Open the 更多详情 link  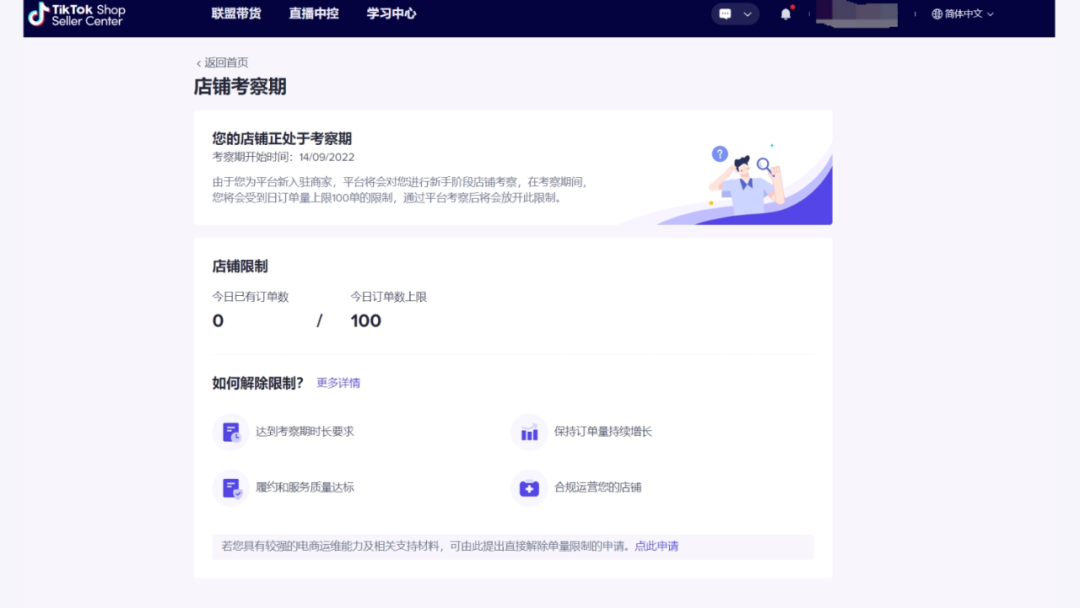(x=338, y=383)
